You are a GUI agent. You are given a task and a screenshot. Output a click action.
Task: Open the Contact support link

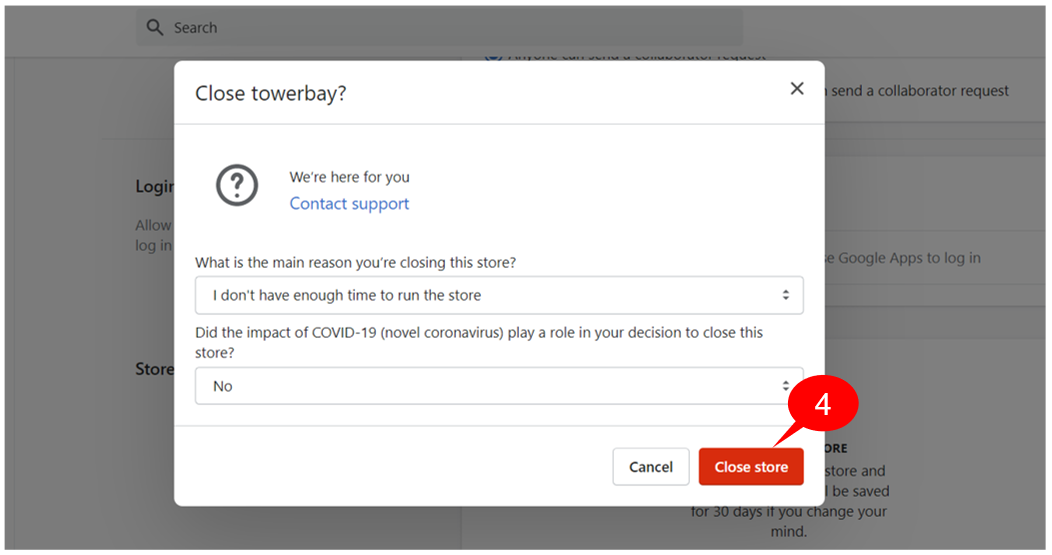pyautogui.click(x=349, y=203)
